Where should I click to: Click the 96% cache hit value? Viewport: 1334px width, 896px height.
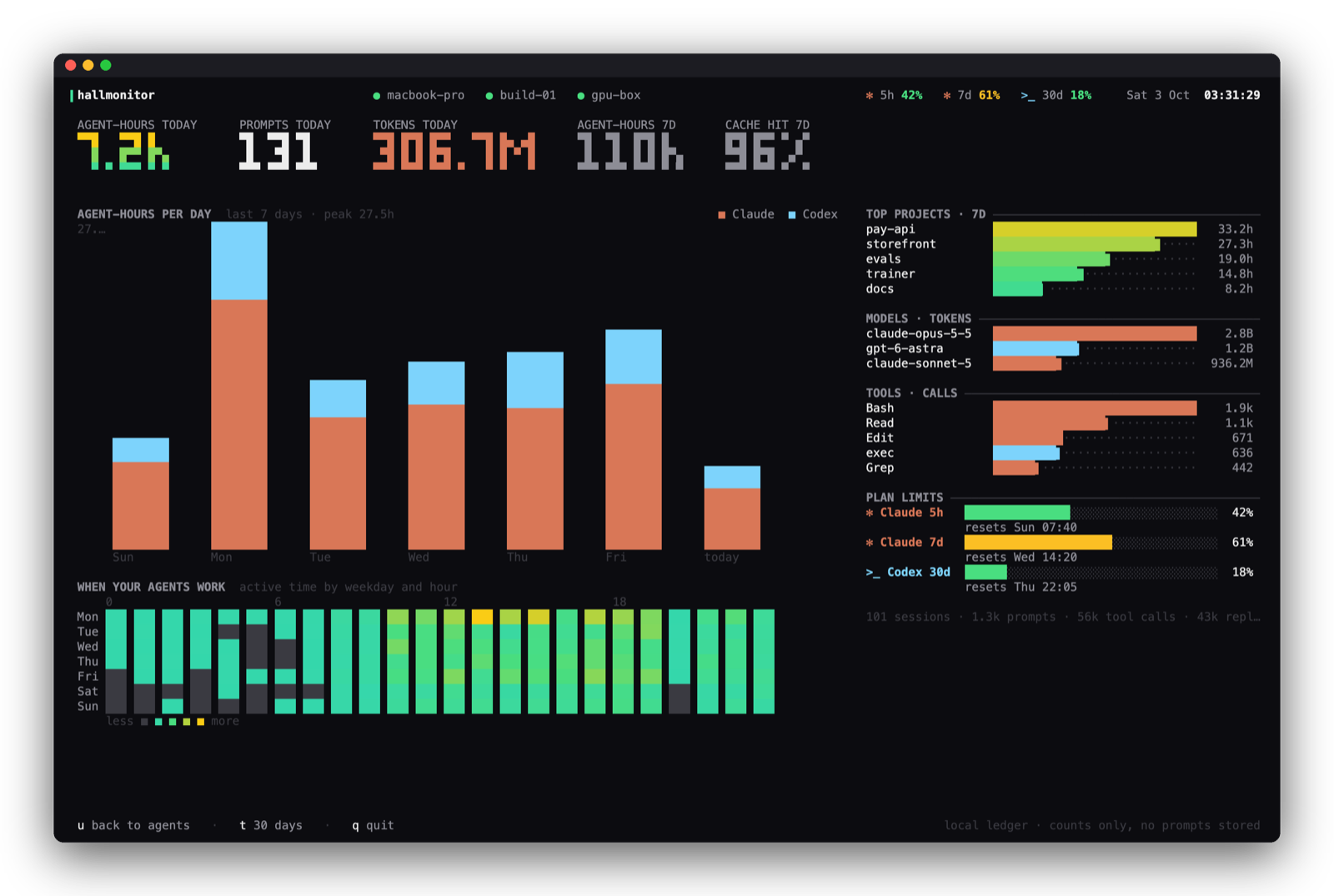(767, 153)
